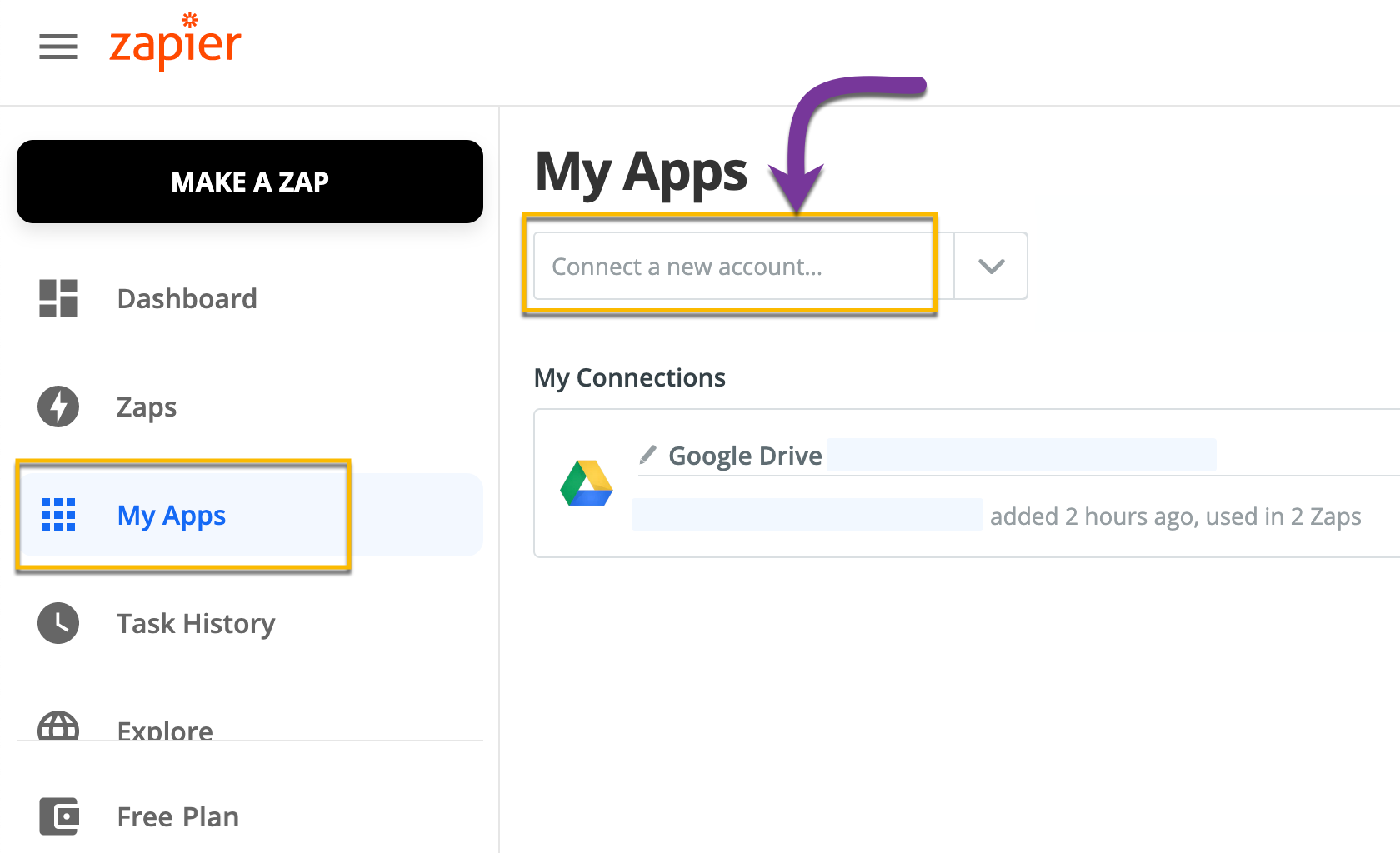The width and height of the screenshot is (1400, 853).
Task: Click the Dashboard grid icon
Action: [58, 298]
